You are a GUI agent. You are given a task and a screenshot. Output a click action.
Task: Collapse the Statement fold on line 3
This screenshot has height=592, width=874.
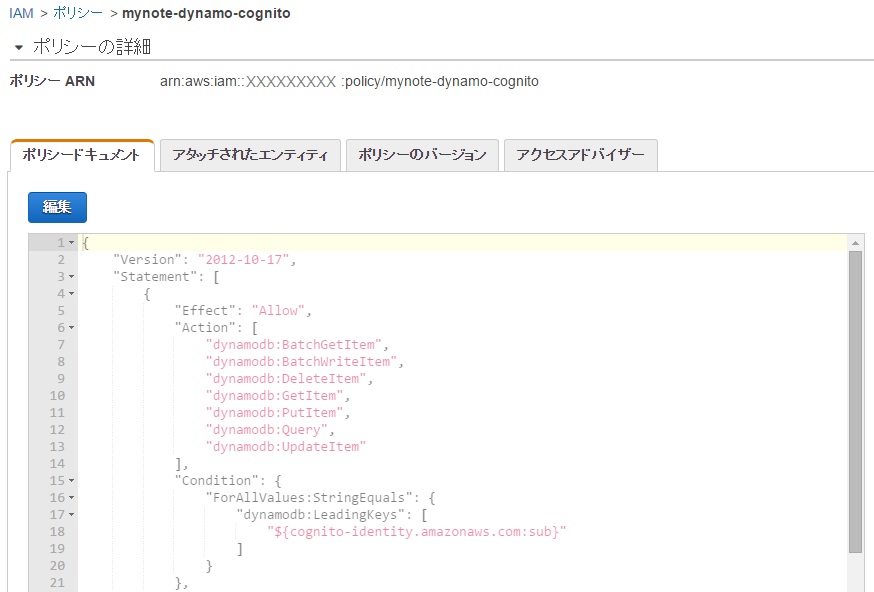[x=71, y=277]
